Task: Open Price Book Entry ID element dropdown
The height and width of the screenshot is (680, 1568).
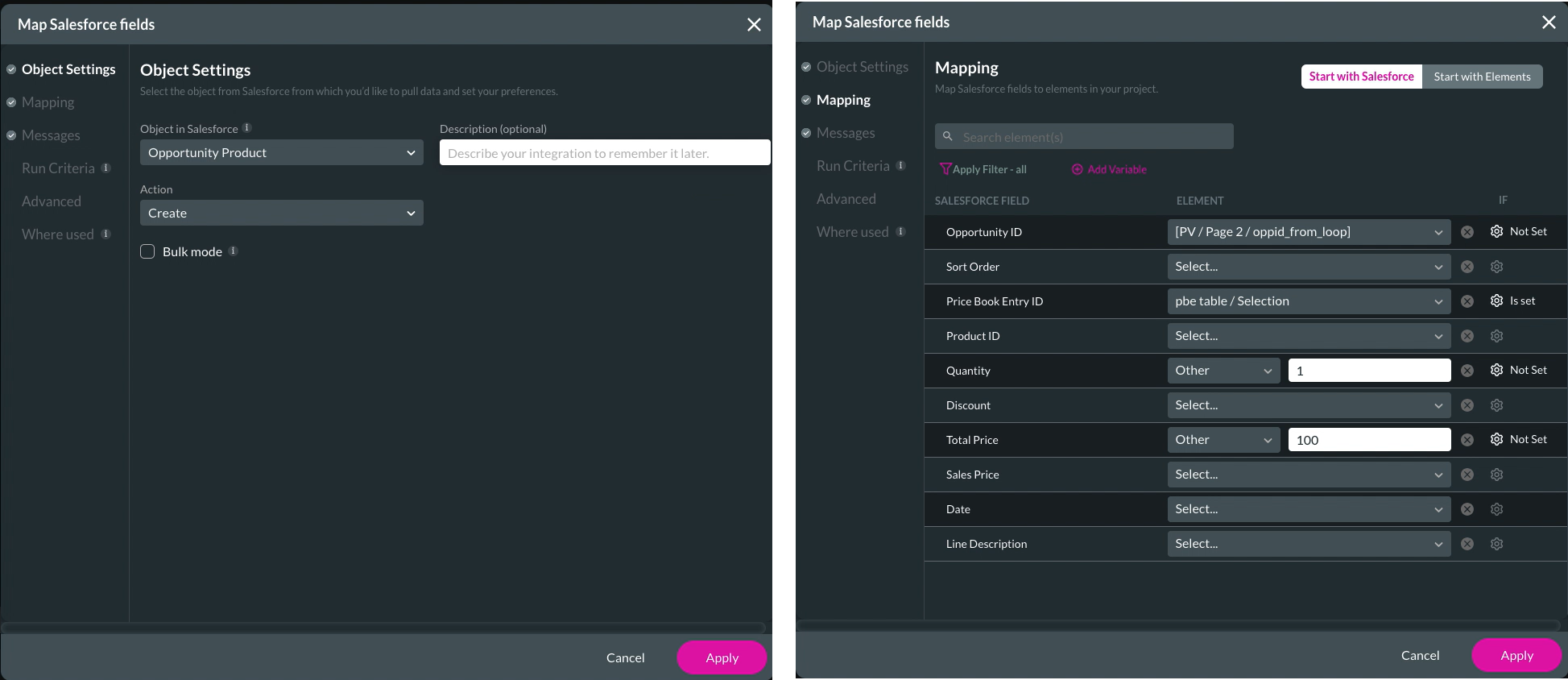Action: click(x=1309, y=301)
